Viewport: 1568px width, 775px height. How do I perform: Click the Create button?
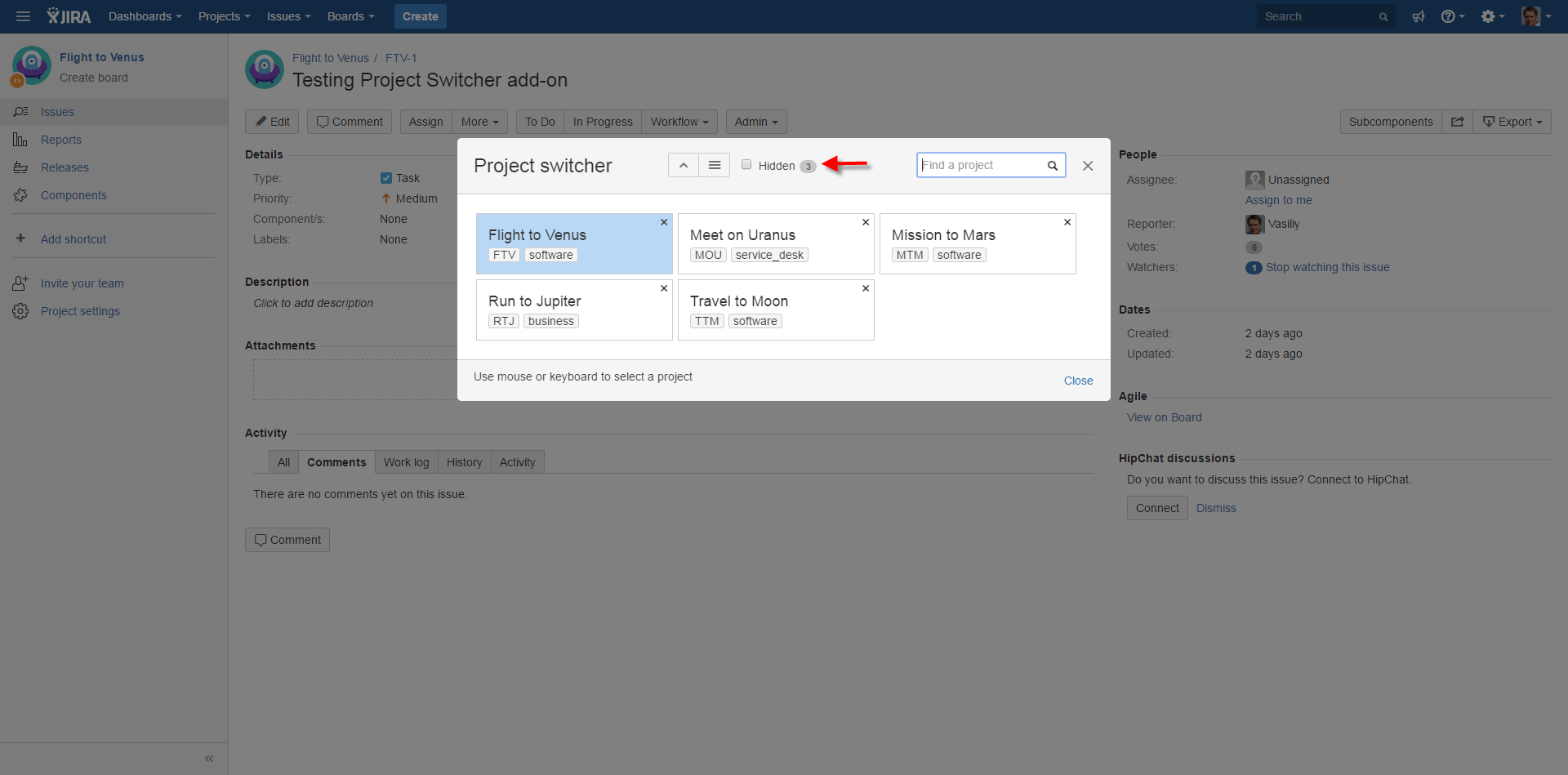421,16
